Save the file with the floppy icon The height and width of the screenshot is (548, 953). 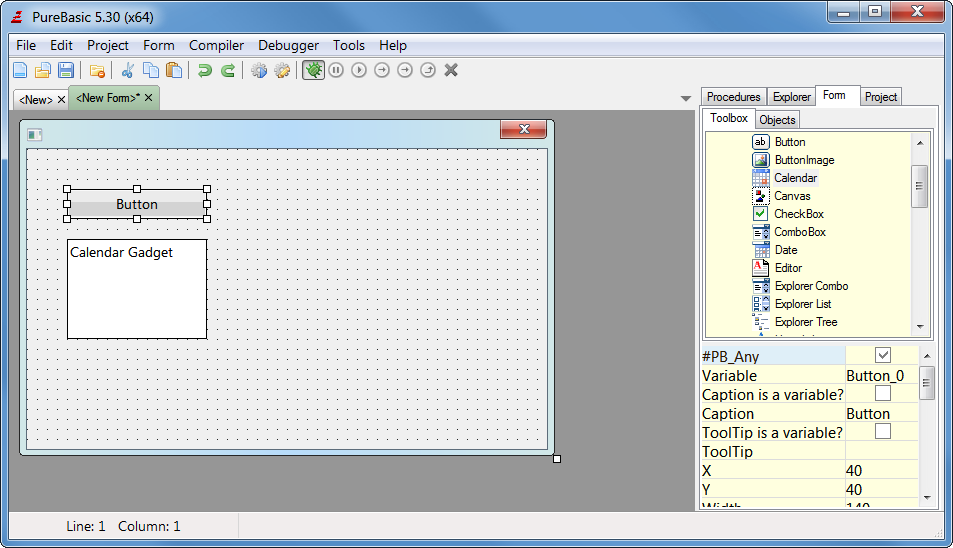point(66,70)
